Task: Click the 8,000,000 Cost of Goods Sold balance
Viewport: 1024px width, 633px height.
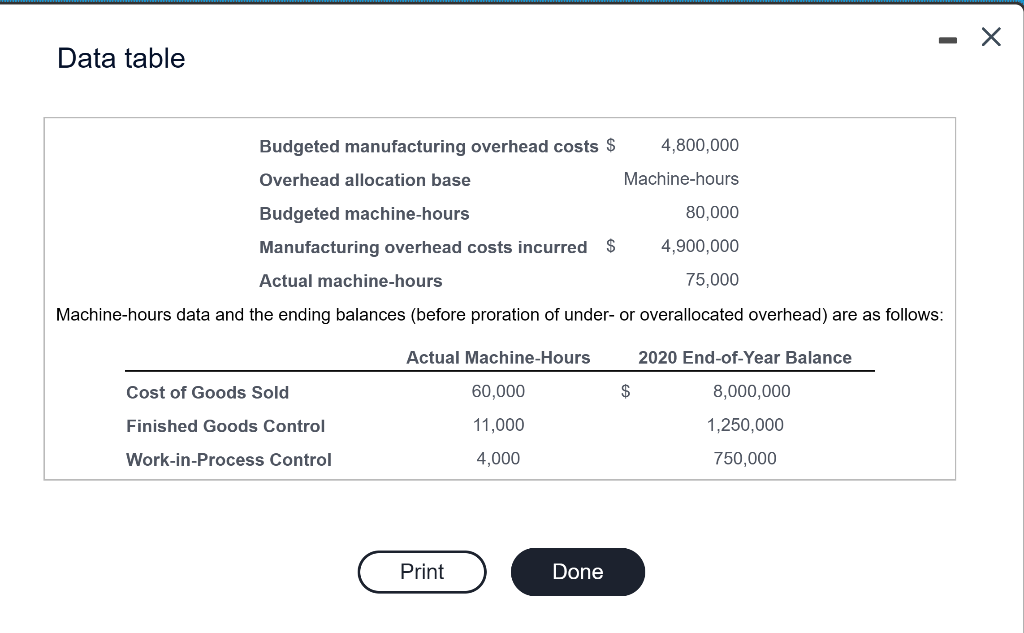Action: tap(751, 391)
